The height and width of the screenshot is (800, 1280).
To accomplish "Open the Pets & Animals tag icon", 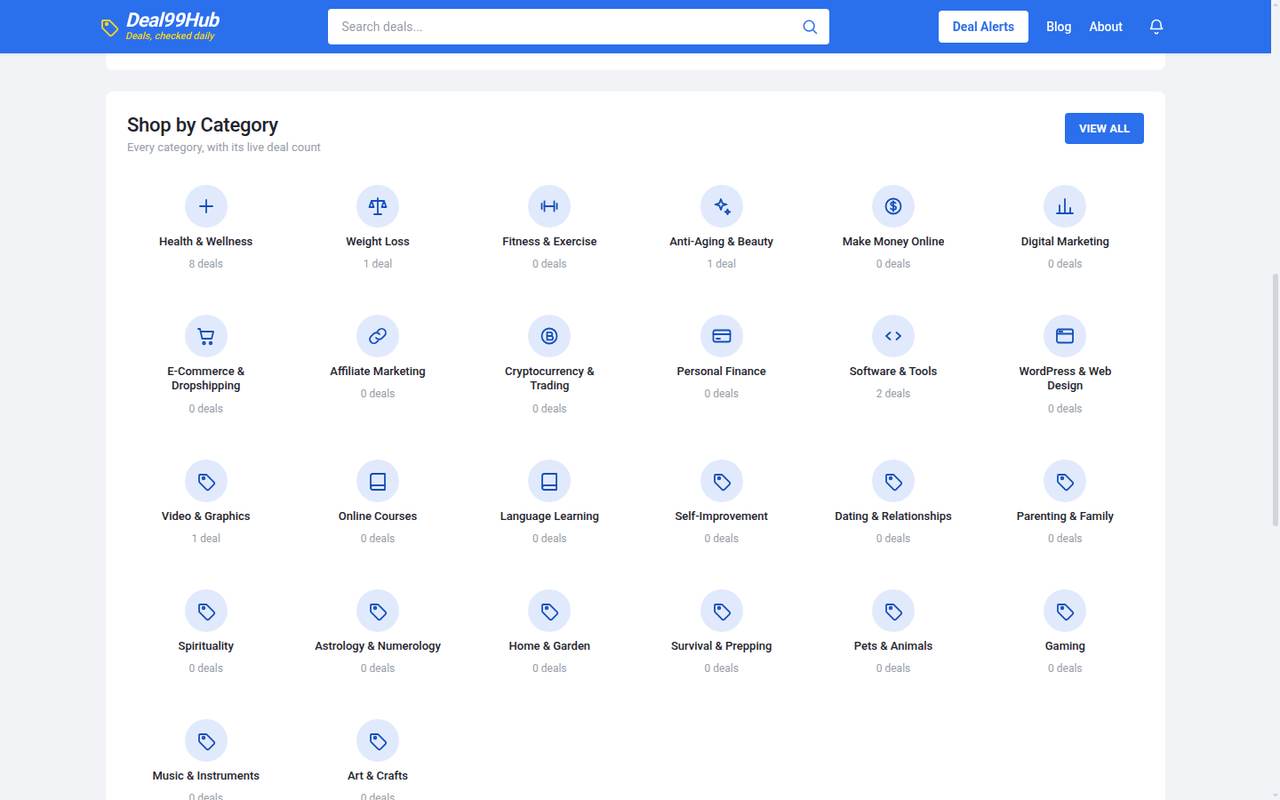I will click(893, 611).
